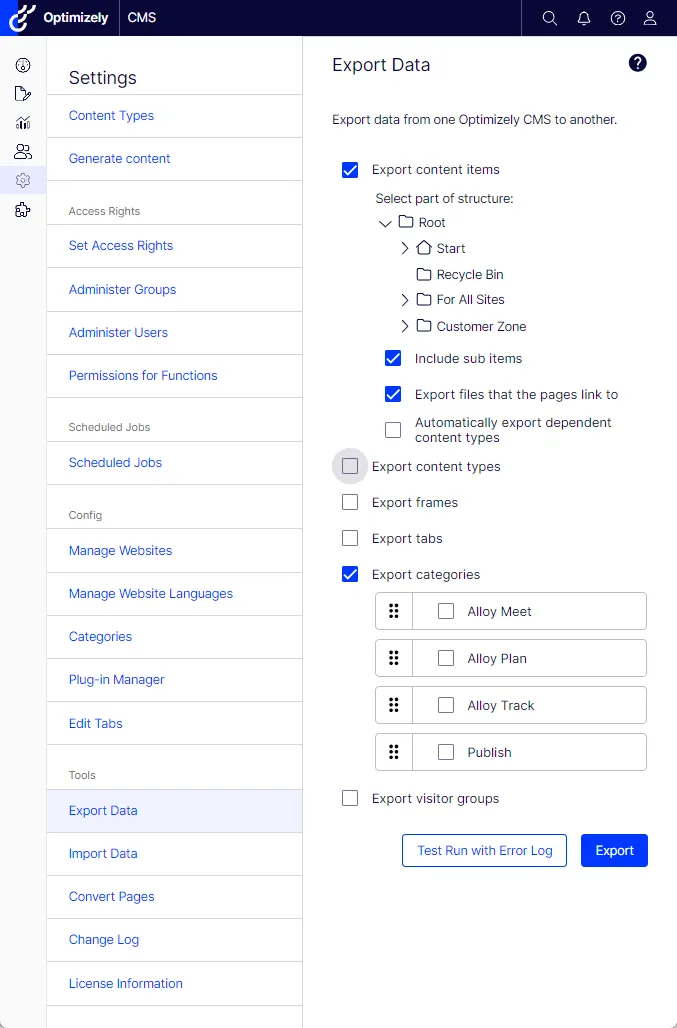This screenshot has width=677, height=1028.
Task: Click the Export Data help question icon
Action: pyautogui.click(x=638, y=63)
